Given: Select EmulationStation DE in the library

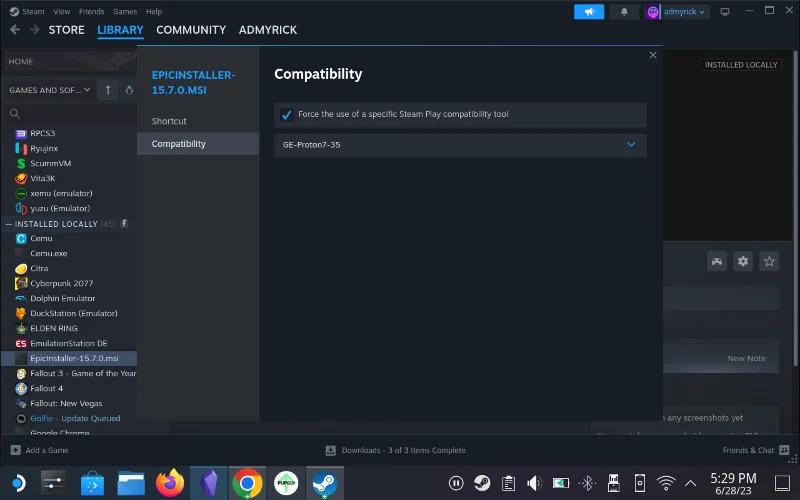Looking at the screenshot, I should (68, 344).
